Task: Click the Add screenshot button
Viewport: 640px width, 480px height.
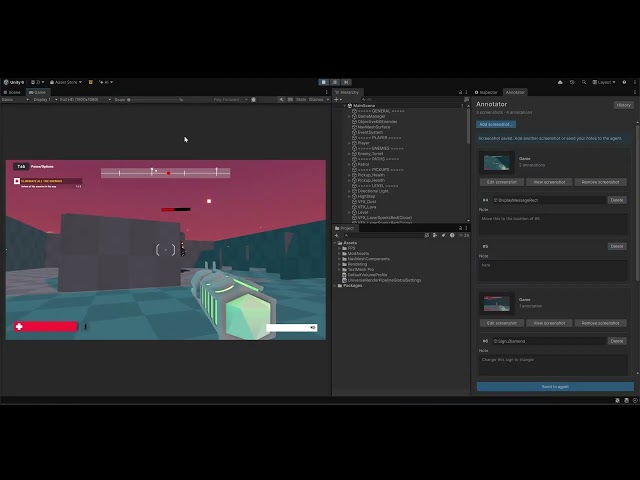Action: 496,124
